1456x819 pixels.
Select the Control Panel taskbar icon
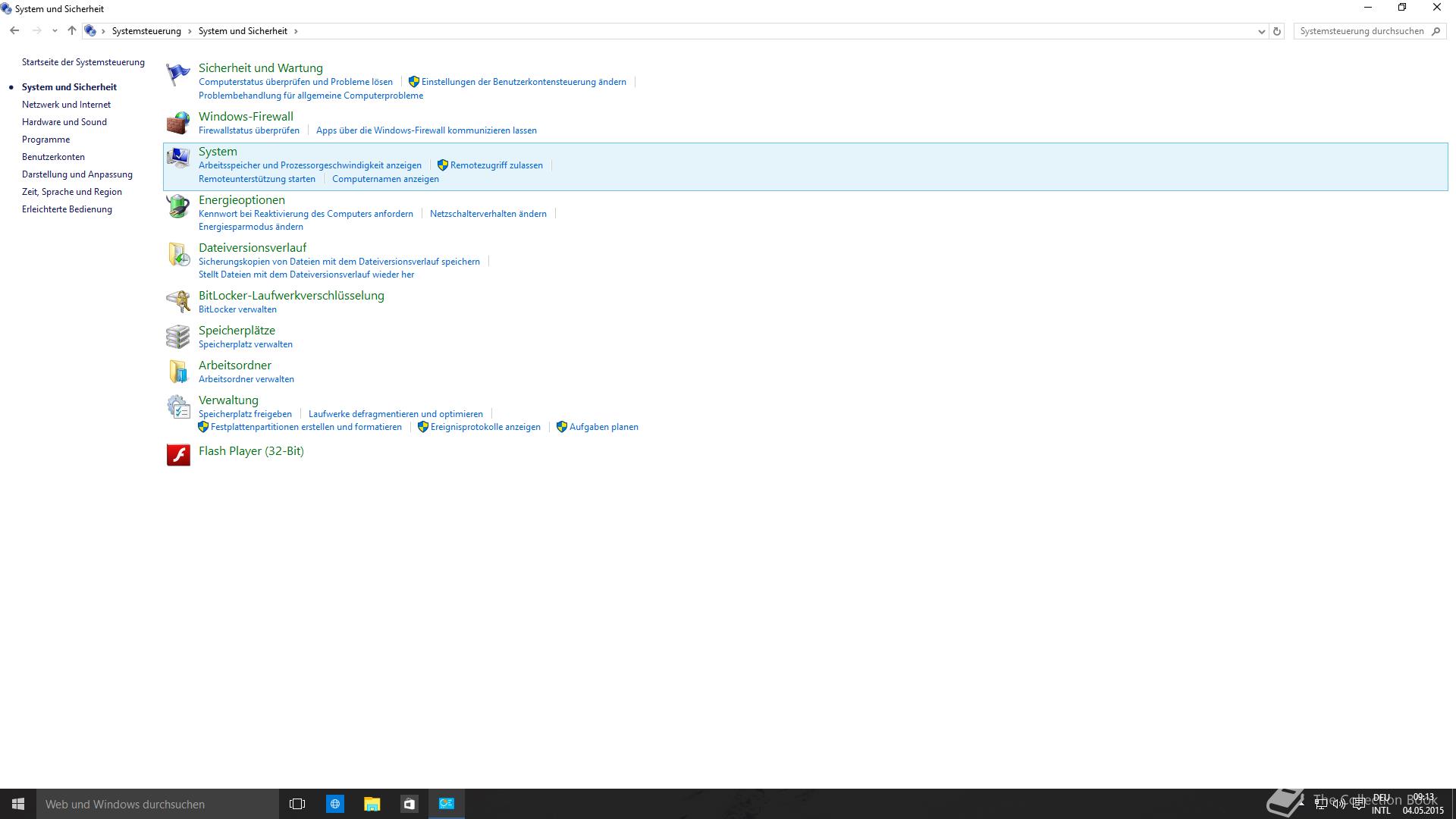(x=447, y=804)
